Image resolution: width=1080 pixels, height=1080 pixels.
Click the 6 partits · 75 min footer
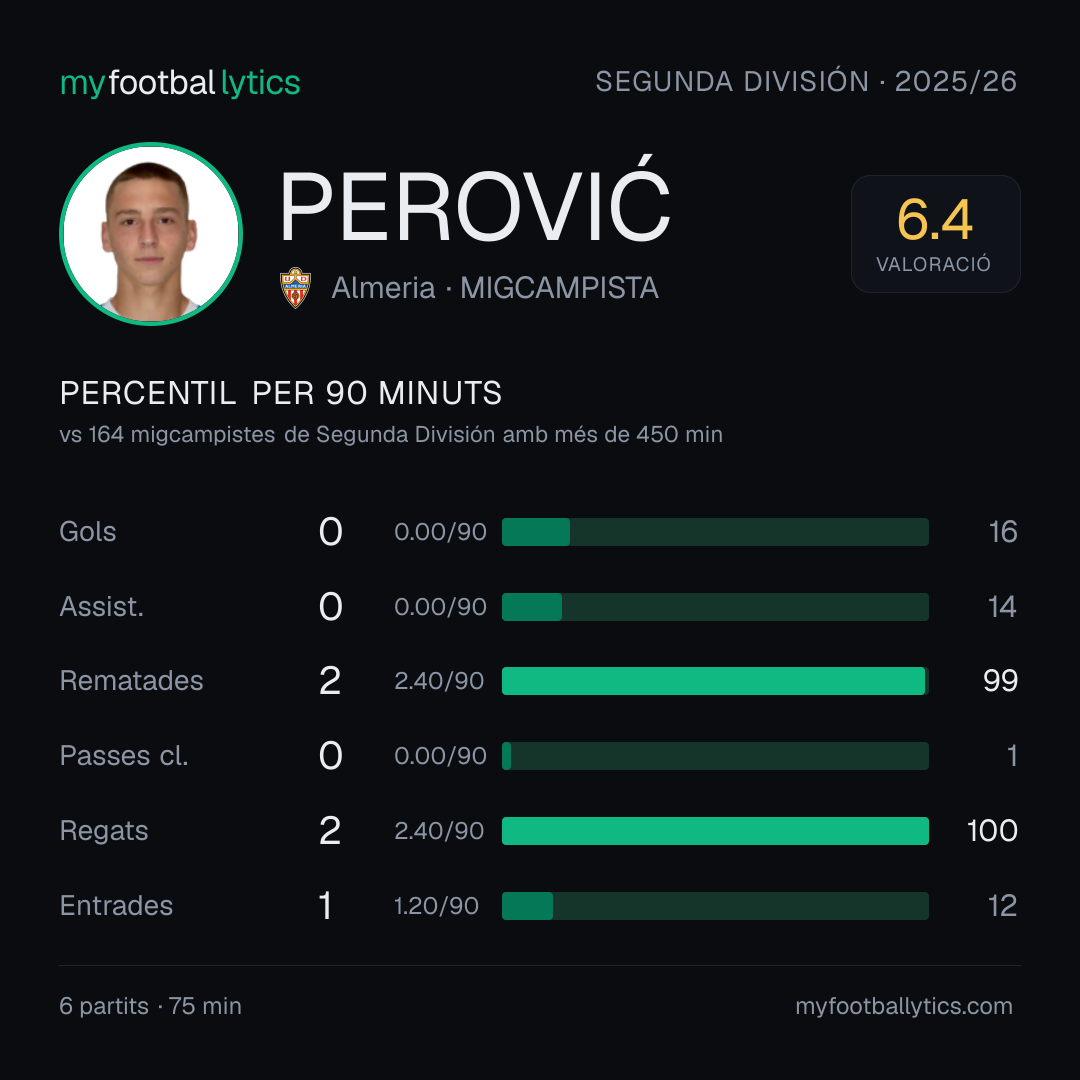[150, 1006]
